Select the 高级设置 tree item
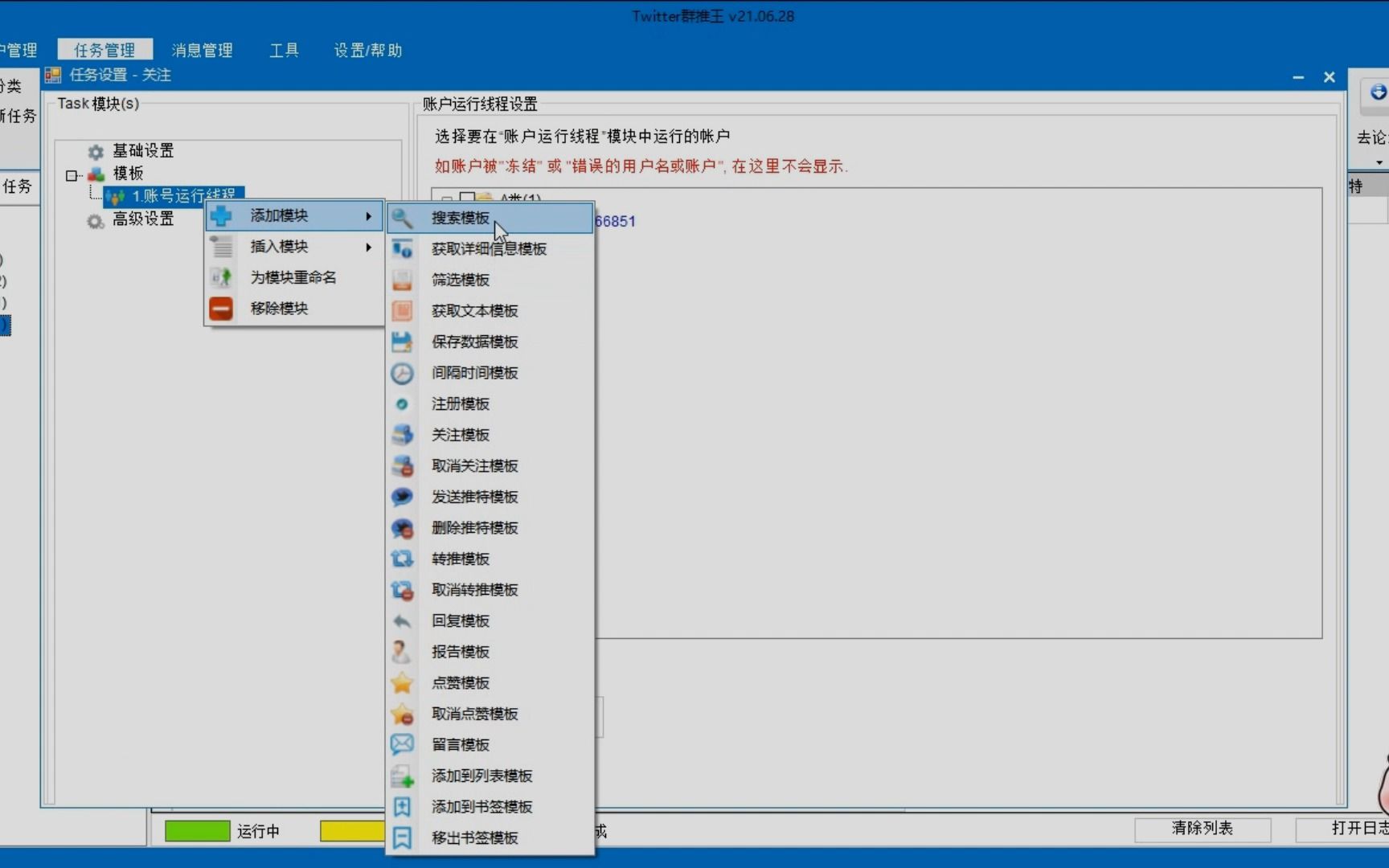Viewport: 1389px width, 868px height. pos(143,219)
